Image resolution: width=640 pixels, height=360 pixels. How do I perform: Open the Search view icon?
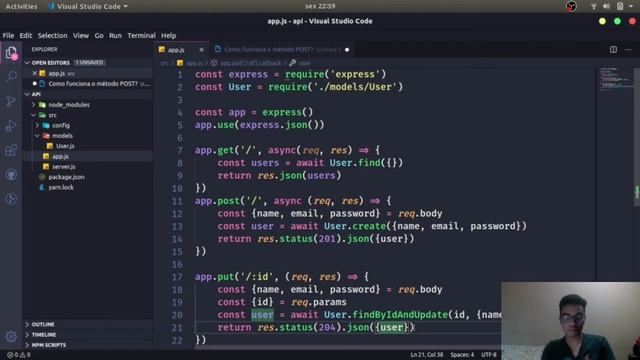tap(11, 76)
